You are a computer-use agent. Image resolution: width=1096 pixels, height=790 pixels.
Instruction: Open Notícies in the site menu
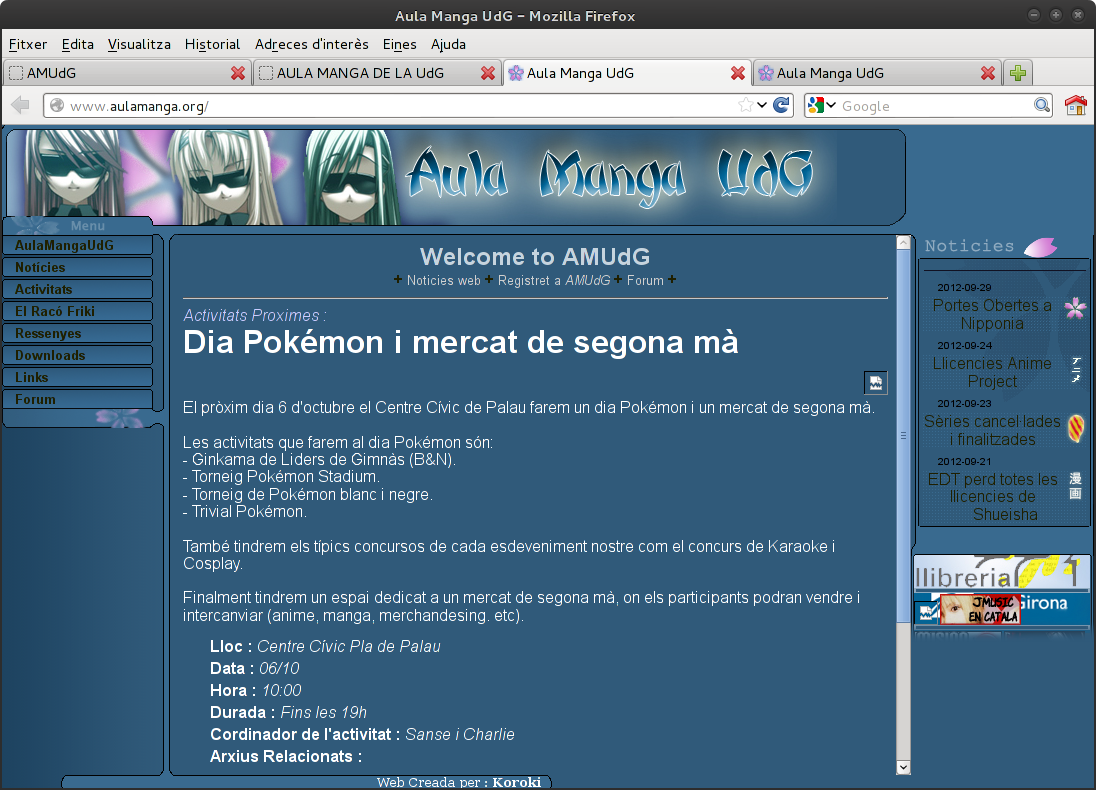click(x=78, y=267)
